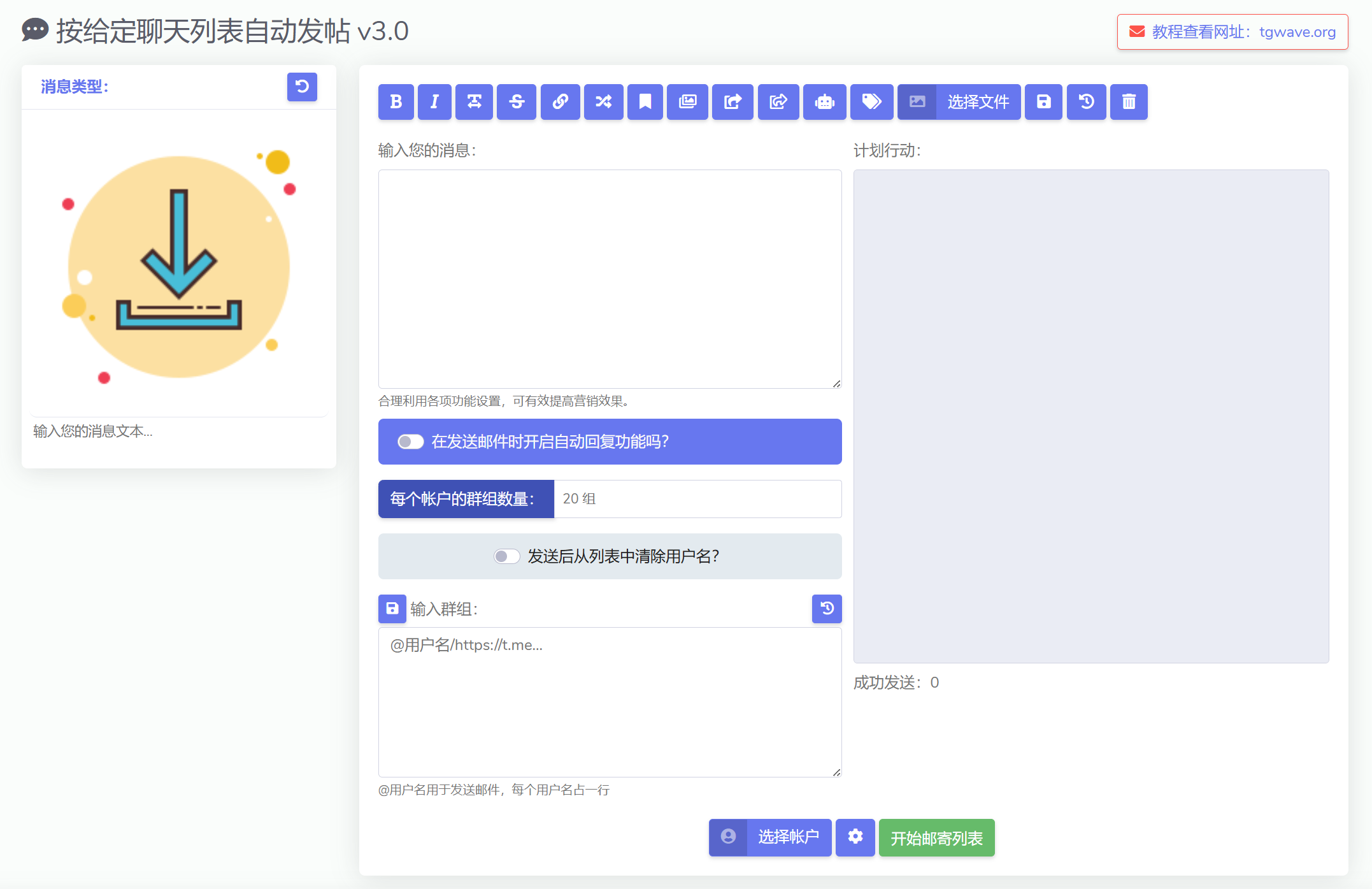1372x889 pixels.
Task: Insert a hyperlink using link icon
Action: pos(560,102)
